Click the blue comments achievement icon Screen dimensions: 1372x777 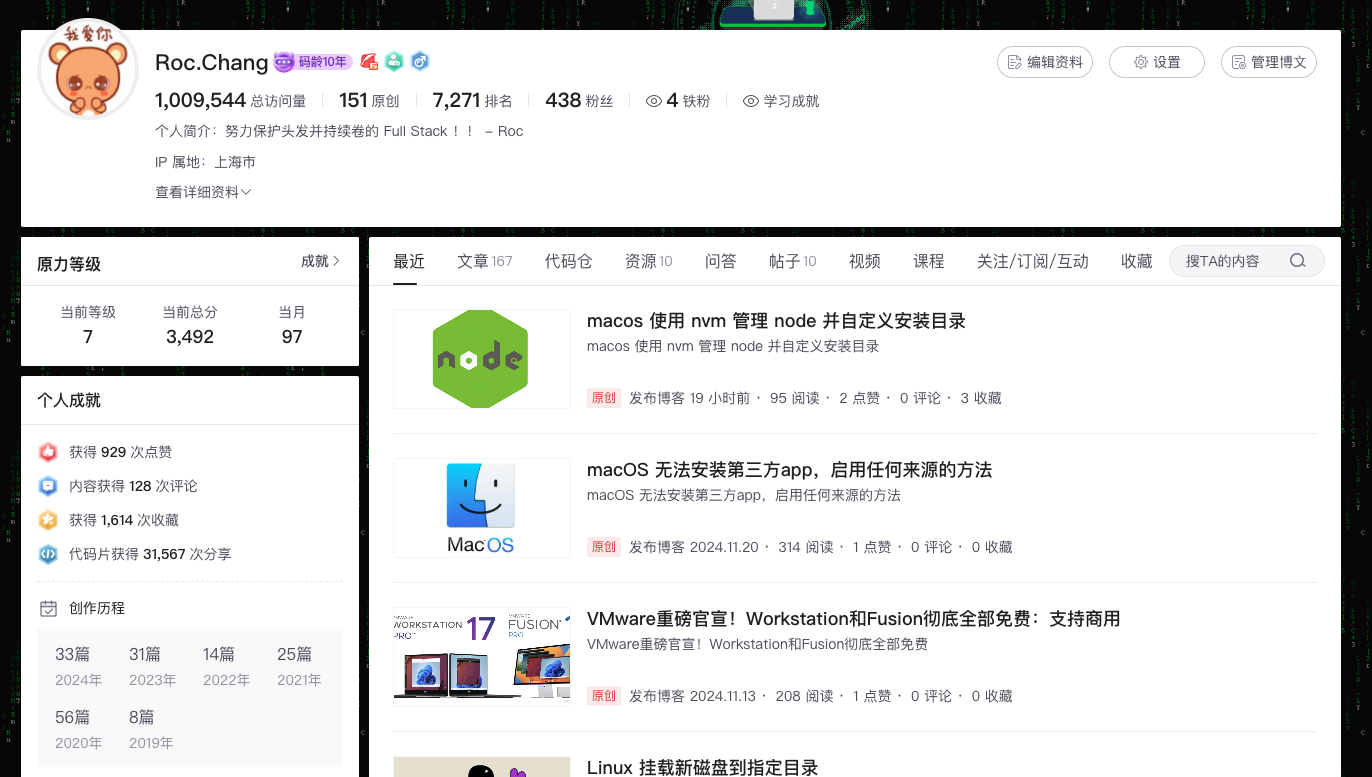point(48,486)
